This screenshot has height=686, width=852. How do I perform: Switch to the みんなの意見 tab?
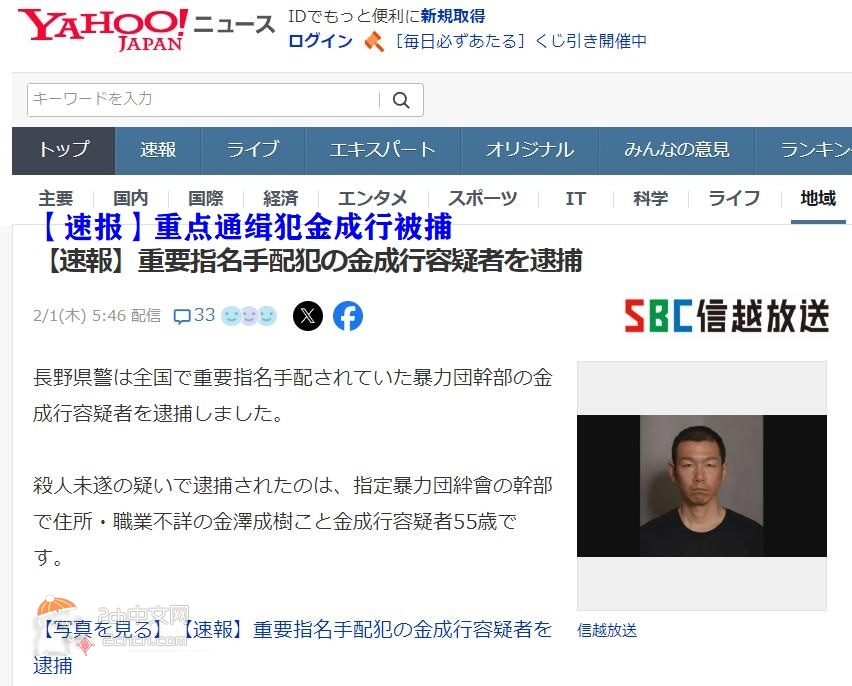coord(677,151)
